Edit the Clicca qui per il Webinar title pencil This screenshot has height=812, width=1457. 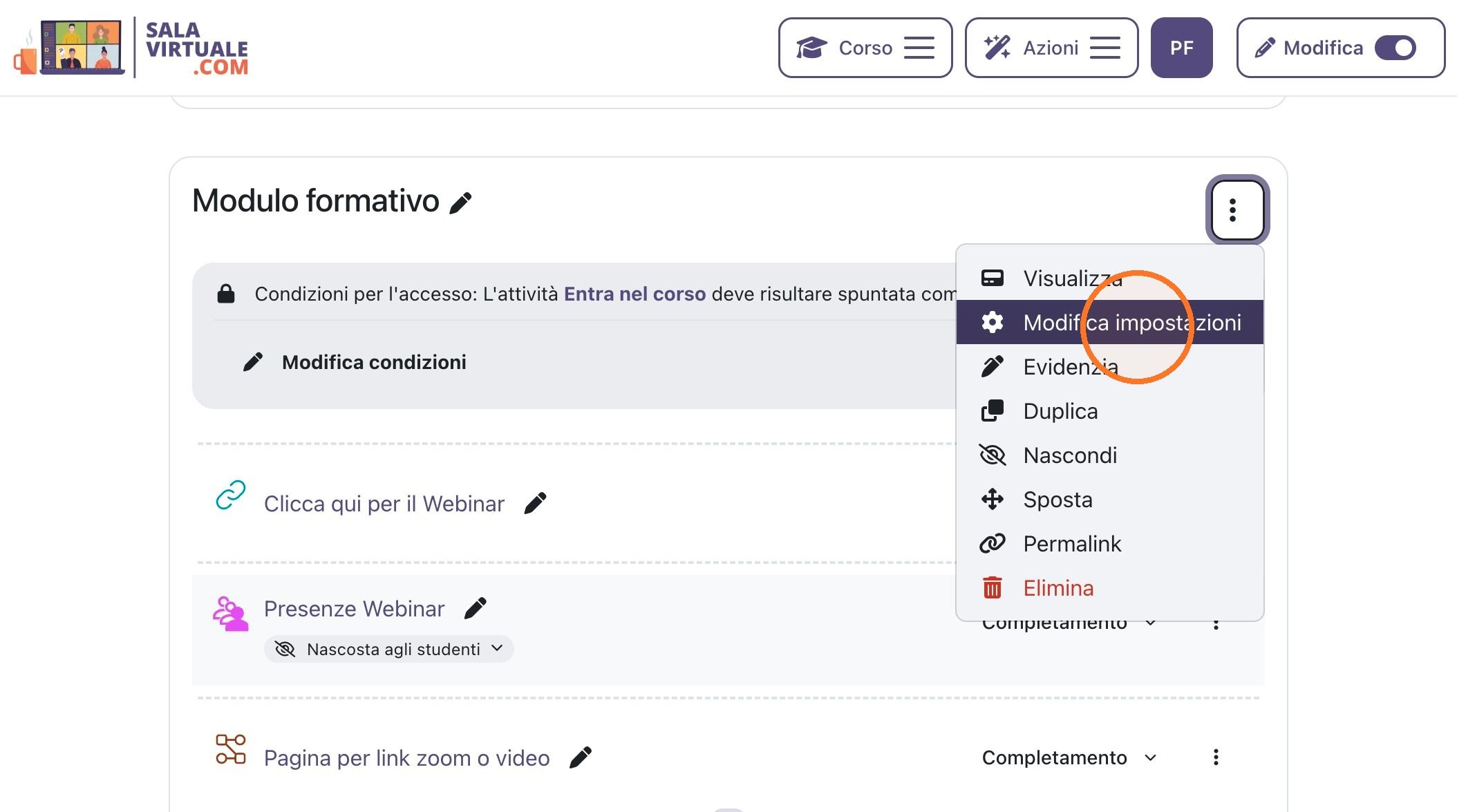click(535, 503)
